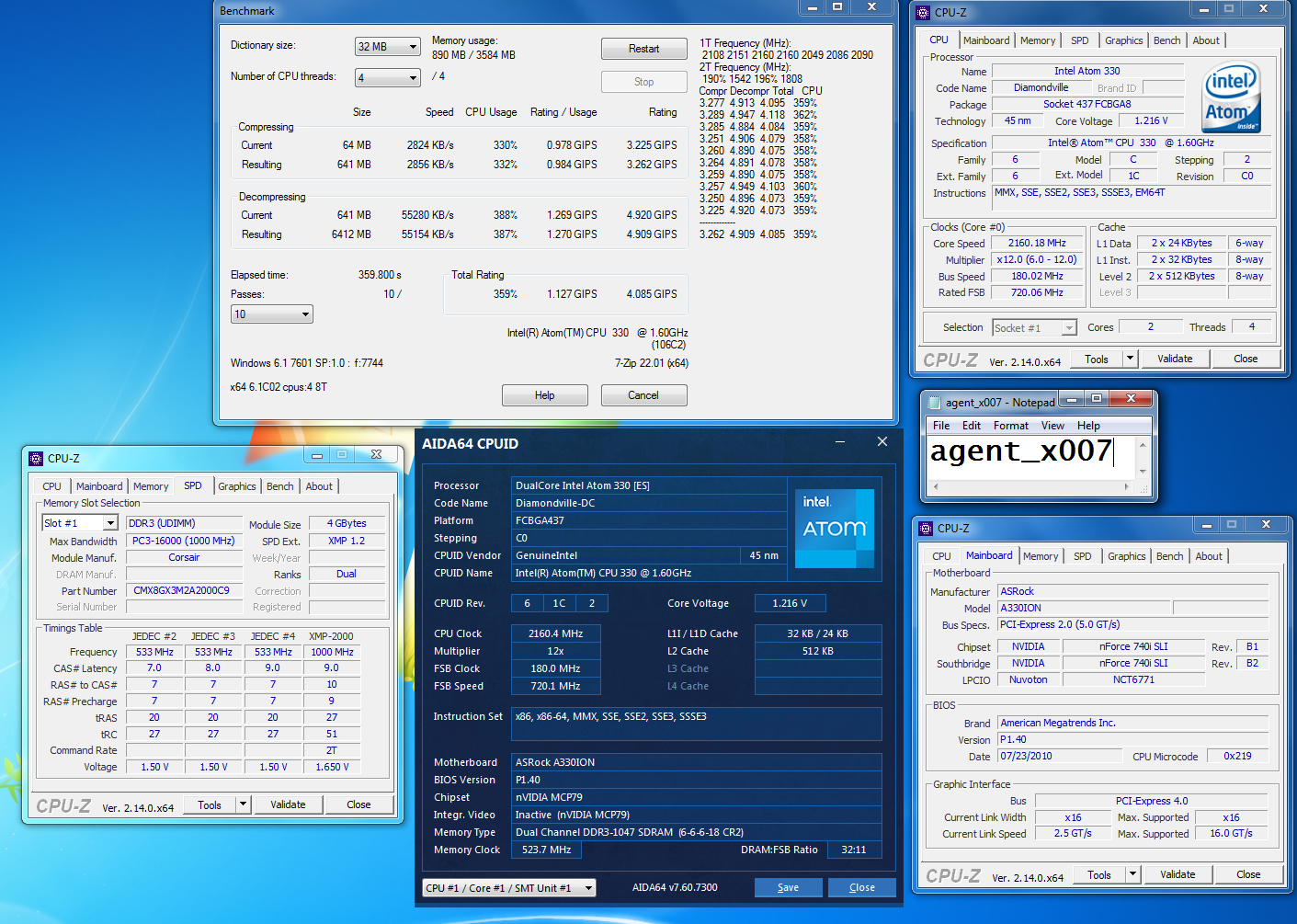Image resolution: width=1297 pixels, height=924 pixels.
Task: Switch to Mainboard tab in the top-right CPU-Z
Action: click(986, 40)
